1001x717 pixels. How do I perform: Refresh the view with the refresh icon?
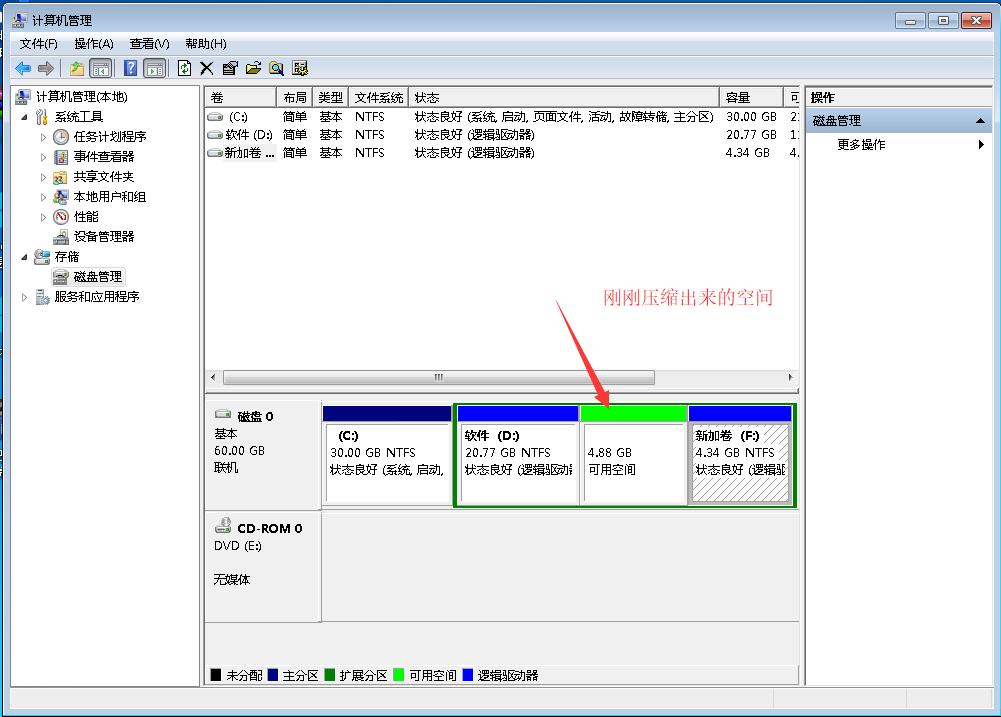[185, 67]
